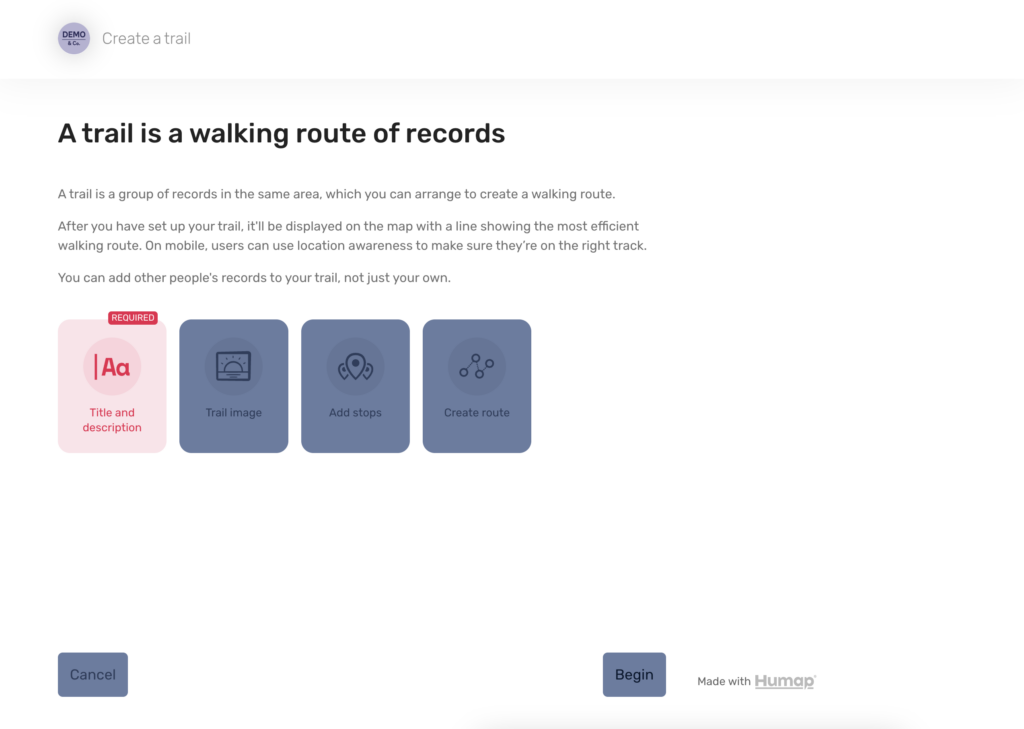Click the red REQUIRED badge
Screen dimensions: 1024x729
pos(133,318)
